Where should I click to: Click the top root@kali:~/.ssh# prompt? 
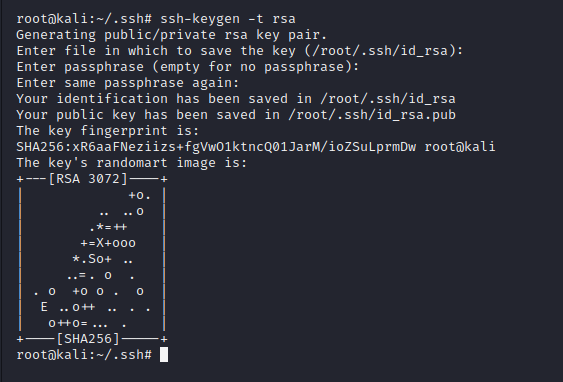pyautogui.click(x=84, y=19)
